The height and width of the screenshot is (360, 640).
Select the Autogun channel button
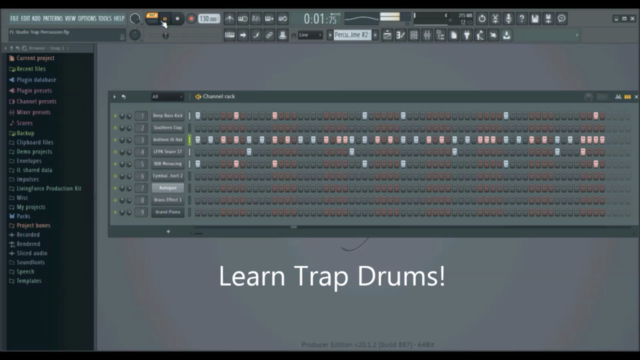[x=168, y=188]
